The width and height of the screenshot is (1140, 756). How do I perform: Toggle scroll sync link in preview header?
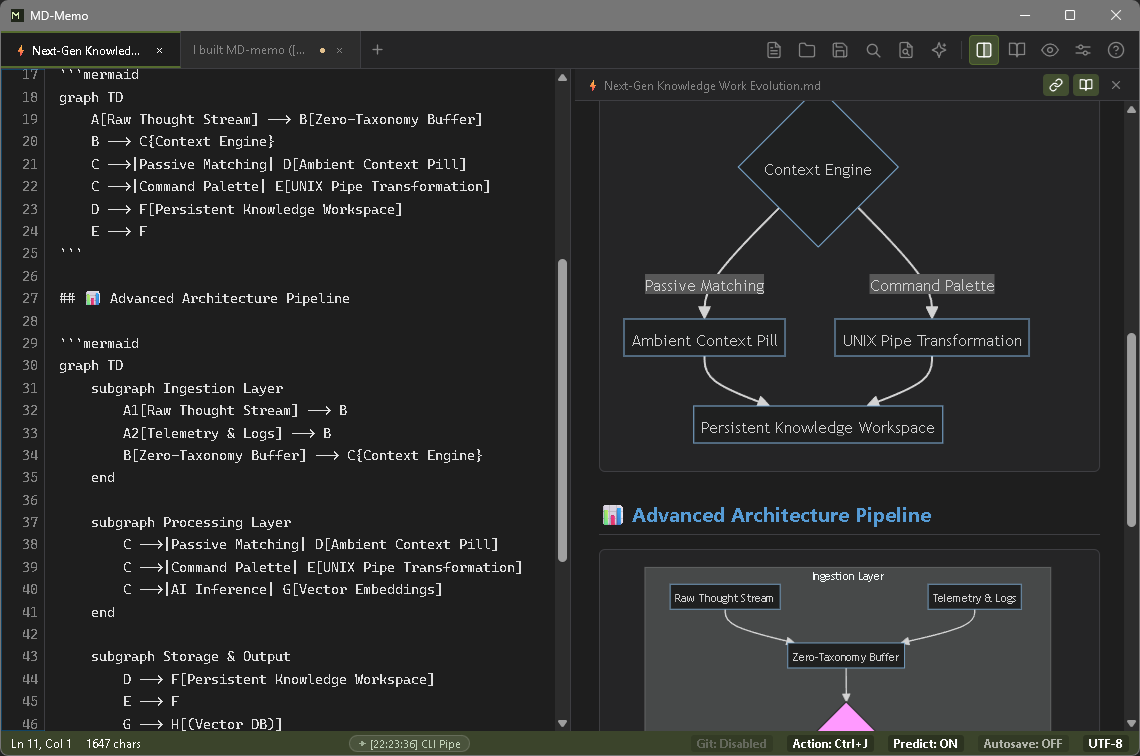pyautogui.click(x=1056, y=85)
